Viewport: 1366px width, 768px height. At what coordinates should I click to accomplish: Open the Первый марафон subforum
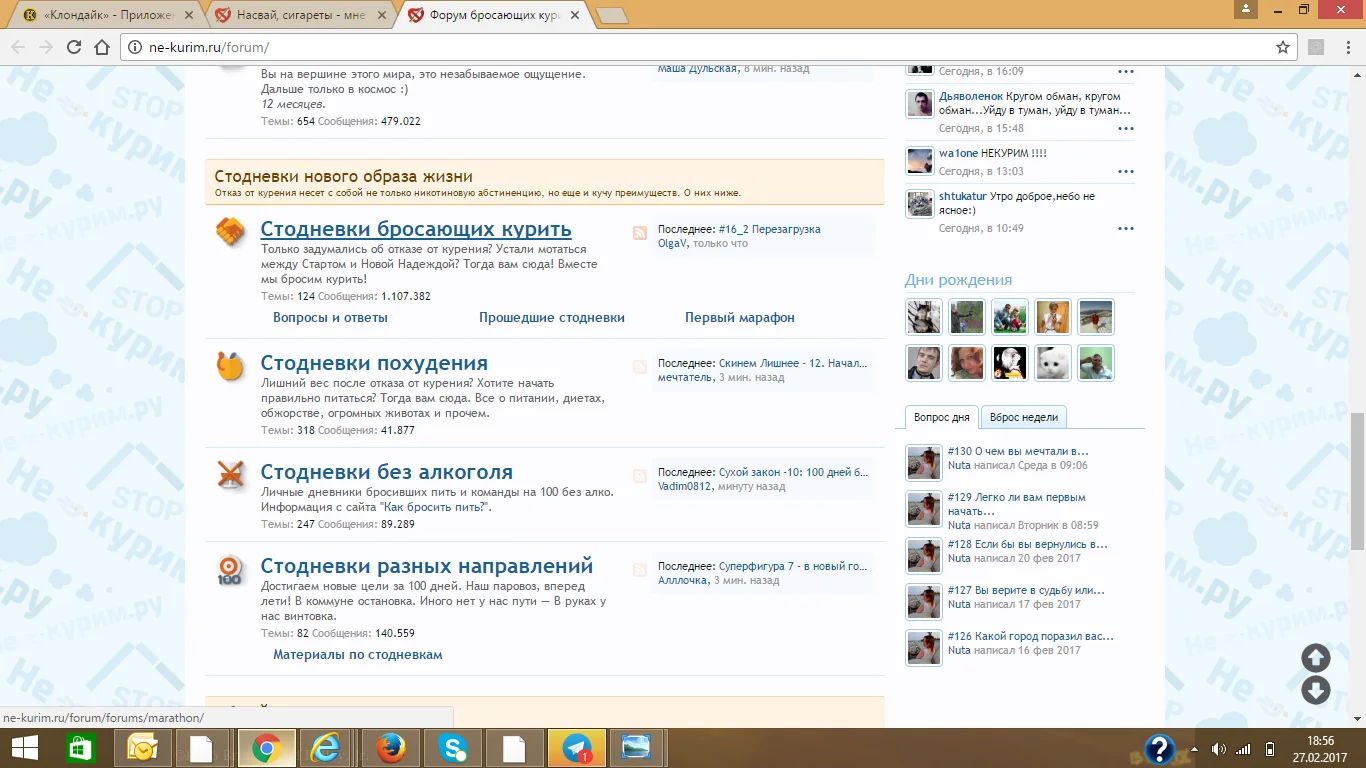[740, 317]
